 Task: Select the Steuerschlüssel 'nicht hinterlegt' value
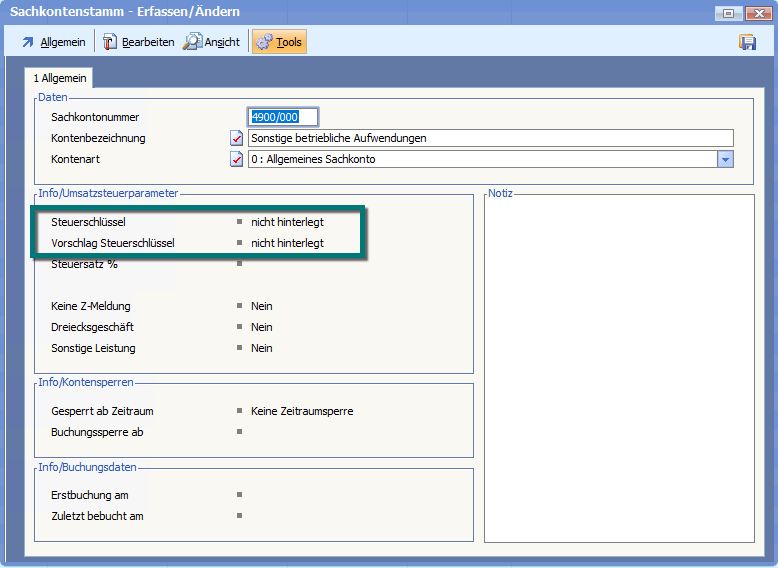click(x=287, y=222)
